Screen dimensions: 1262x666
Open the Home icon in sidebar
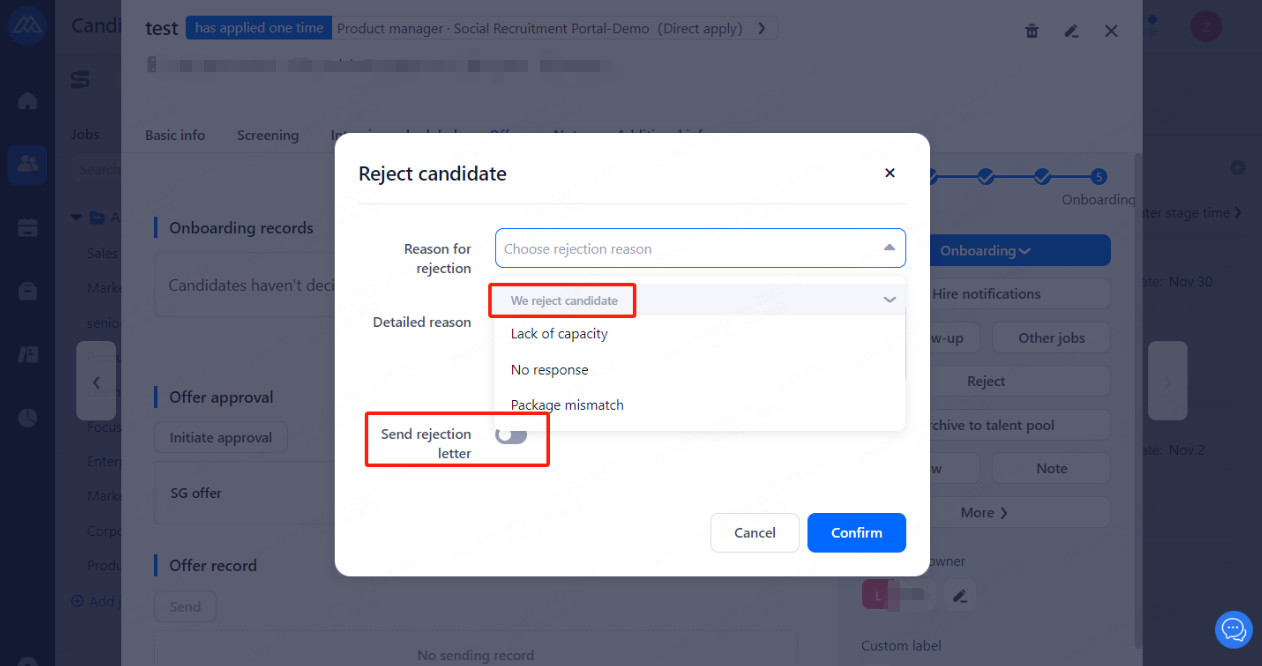click(x=28, y=101)
